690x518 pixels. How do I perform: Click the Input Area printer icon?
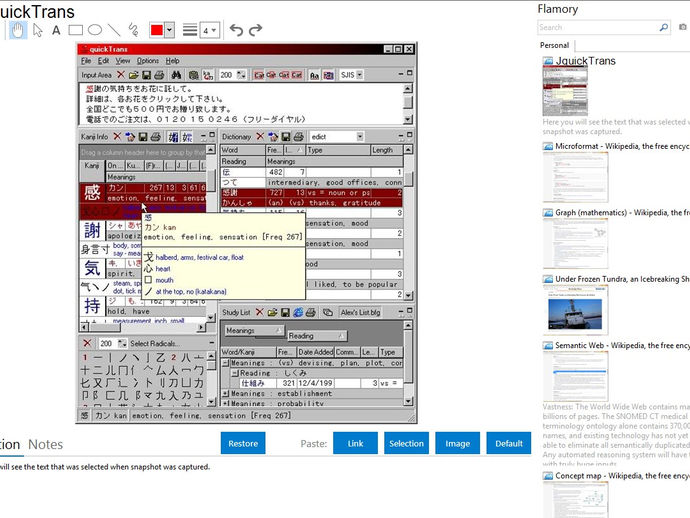coord(159,75)
